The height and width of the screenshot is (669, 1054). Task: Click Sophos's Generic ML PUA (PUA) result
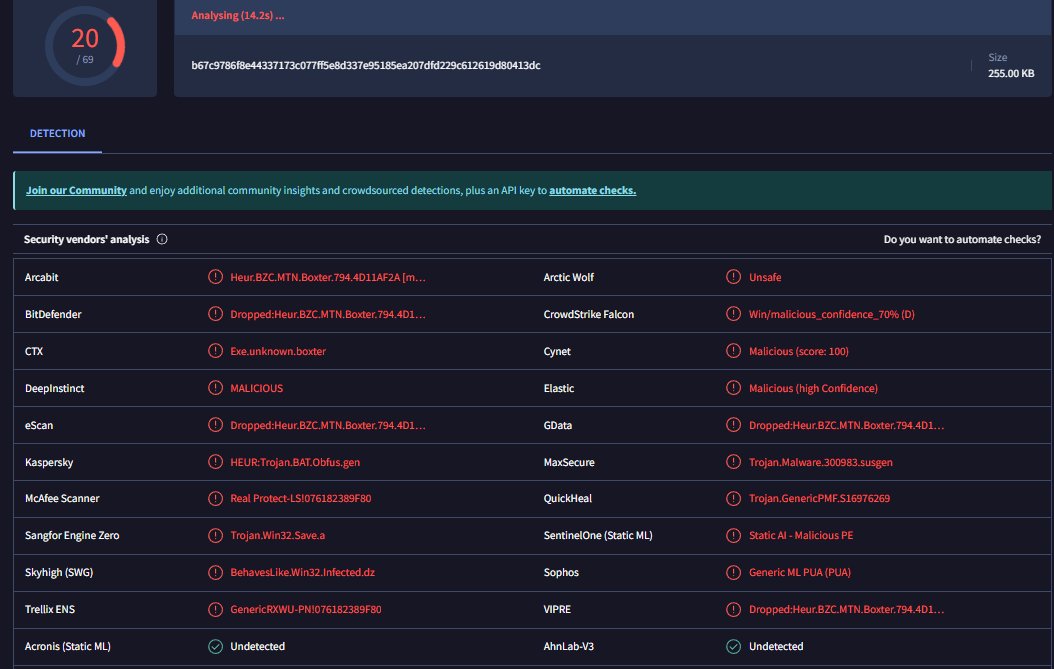tap(800, 572)
